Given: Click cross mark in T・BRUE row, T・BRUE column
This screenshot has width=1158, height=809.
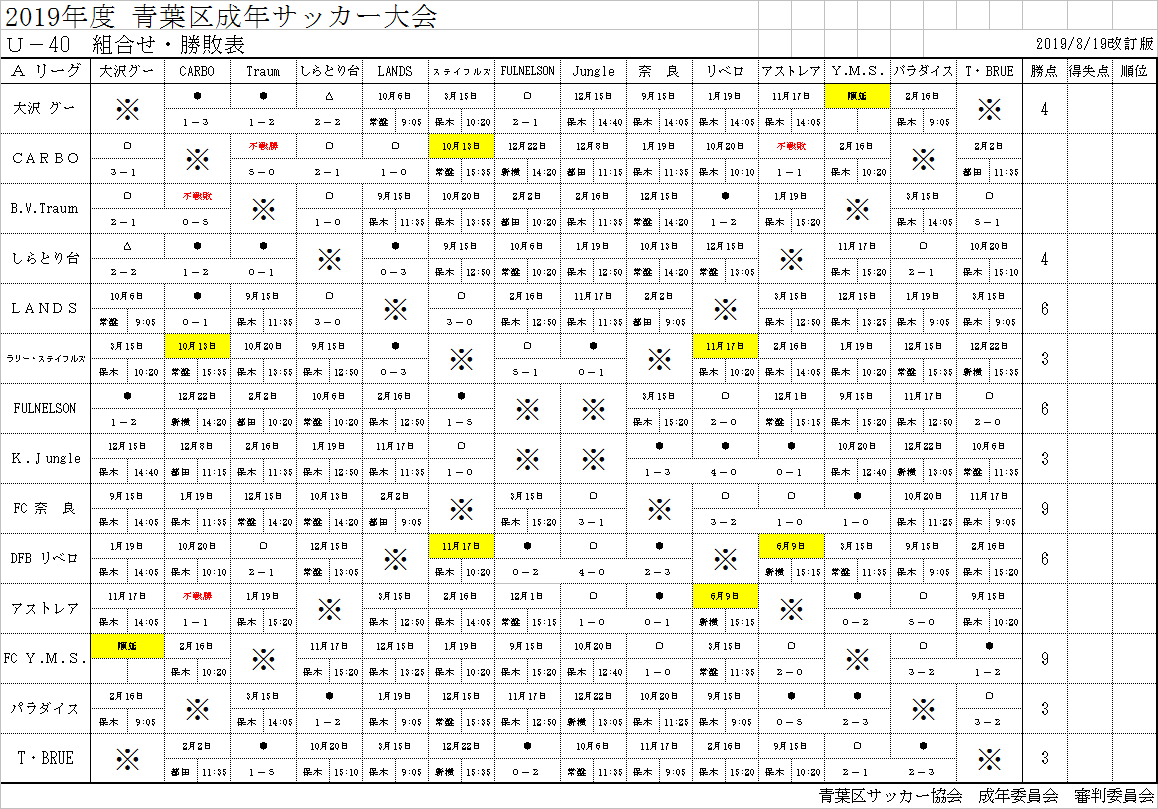Looking at the screenshot, I should (989, 758).
